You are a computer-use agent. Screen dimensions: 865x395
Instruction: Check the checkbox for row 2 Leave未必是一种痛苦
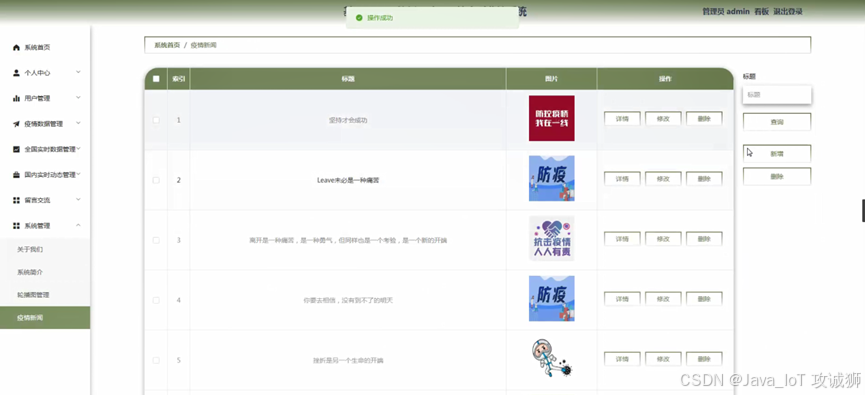(x=156, y=180)
